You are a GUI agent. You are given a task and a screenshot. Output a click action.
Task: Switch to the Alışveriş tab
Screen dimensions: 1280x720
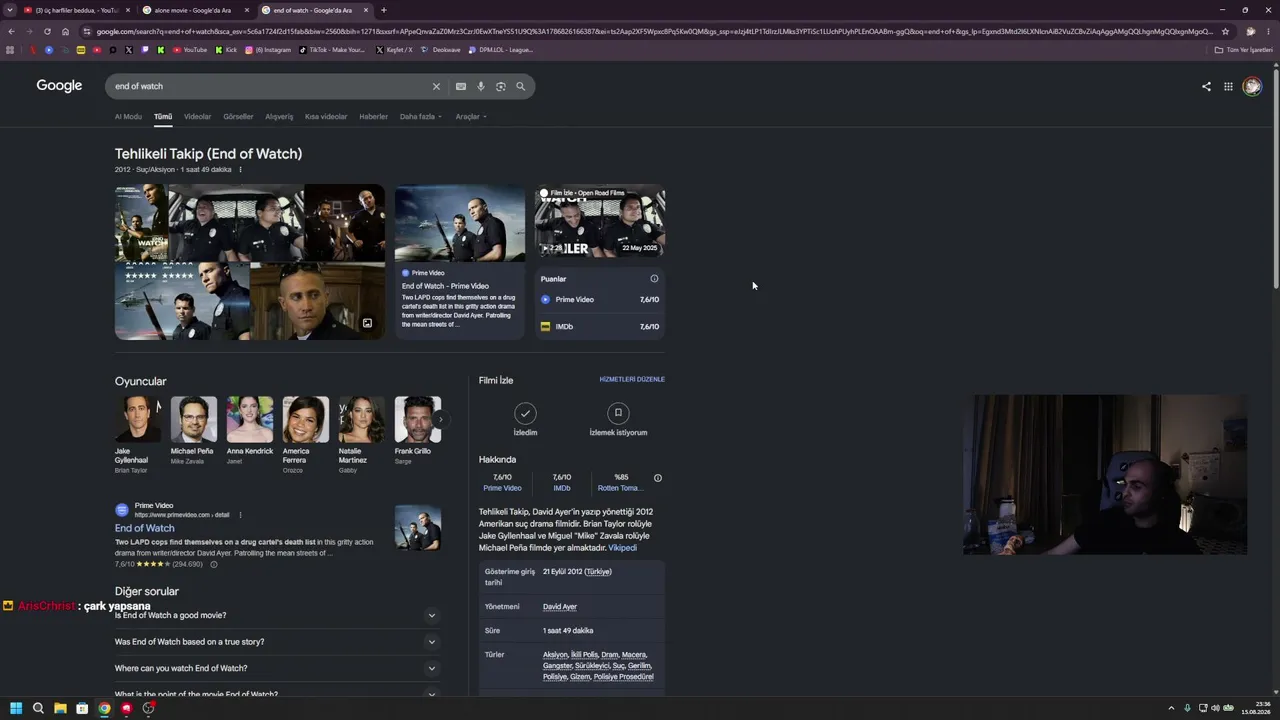pyautogui.click(x=279, y=116)
